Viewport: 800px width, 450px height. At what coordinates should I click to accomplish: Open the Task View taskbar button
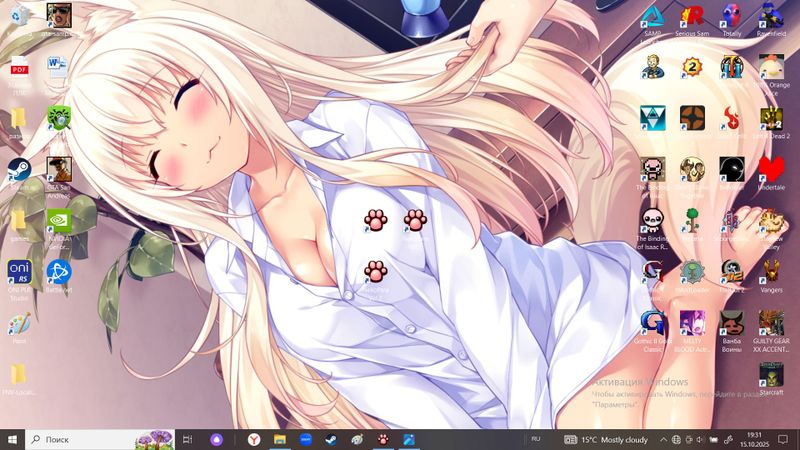pos(187,439)
